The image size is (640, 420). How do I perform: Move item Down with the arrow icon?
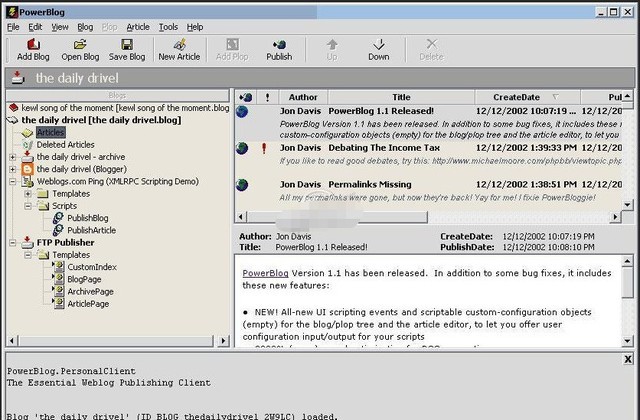[378, 49]
